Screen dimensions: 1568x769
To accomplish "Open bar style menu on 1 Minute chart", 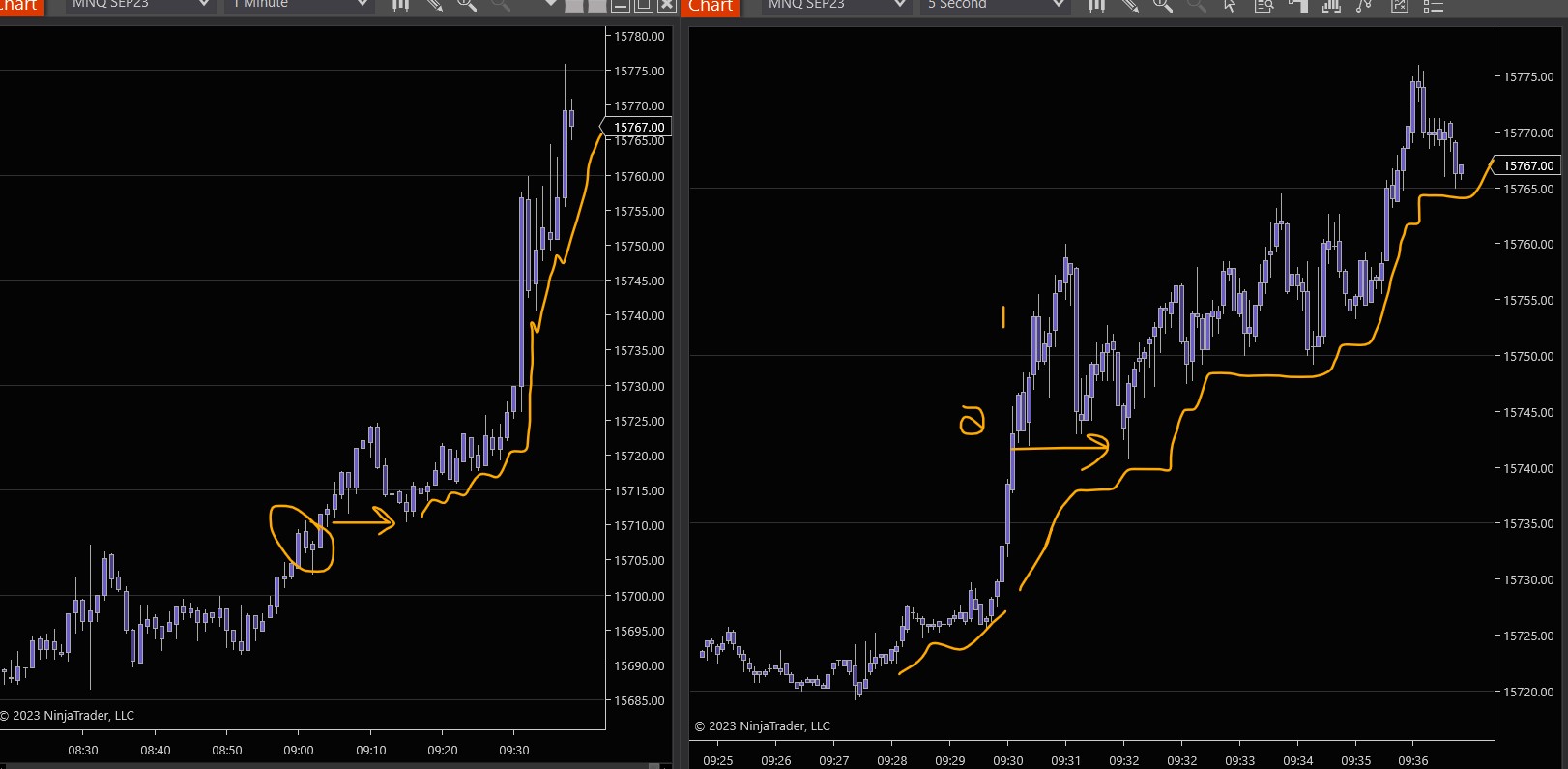I will (x=401, y=5).
